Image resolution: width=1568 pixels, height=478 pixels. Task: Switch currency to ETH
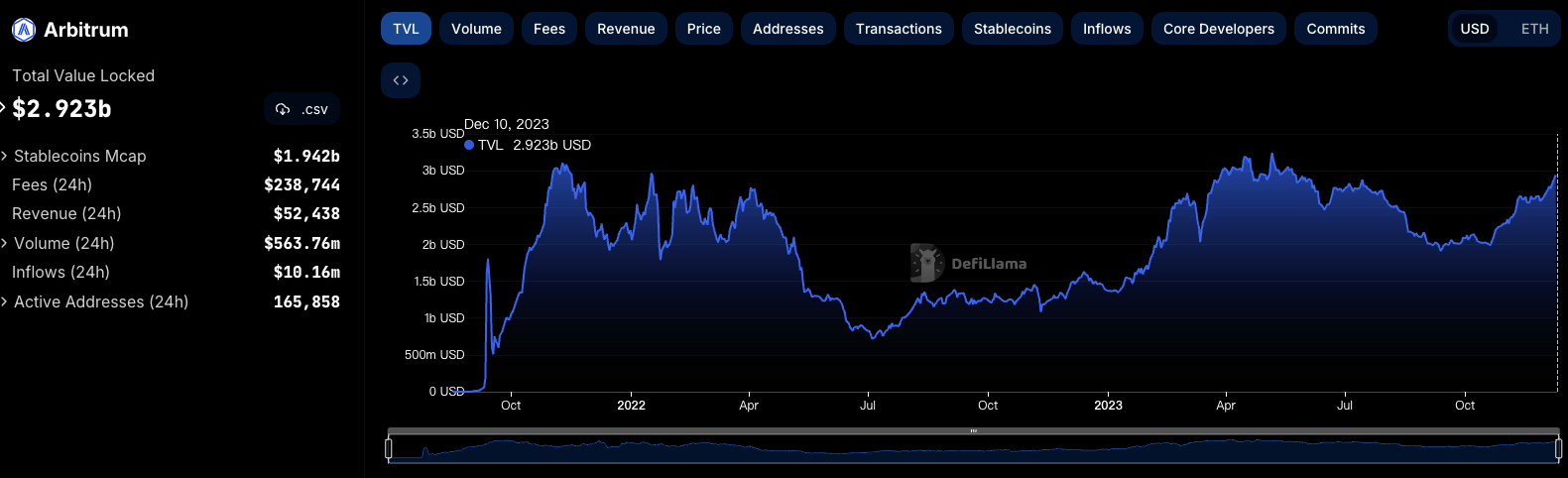[1534, 29]
